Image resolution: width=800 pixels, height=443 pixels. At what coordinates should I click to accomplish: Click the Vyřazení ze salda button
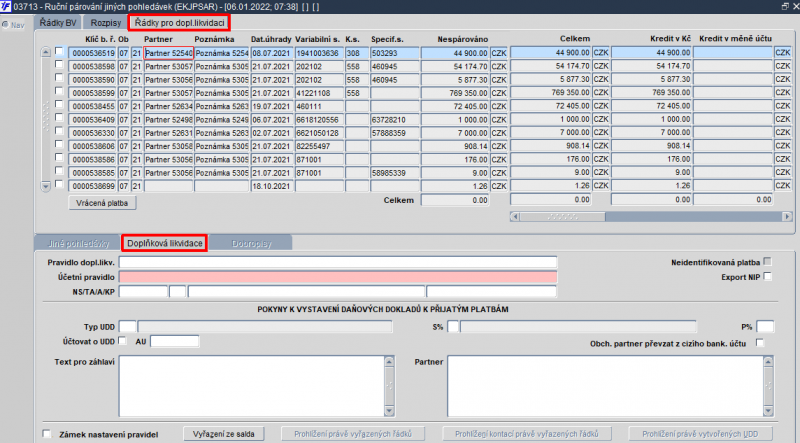[x=223, y=434]
